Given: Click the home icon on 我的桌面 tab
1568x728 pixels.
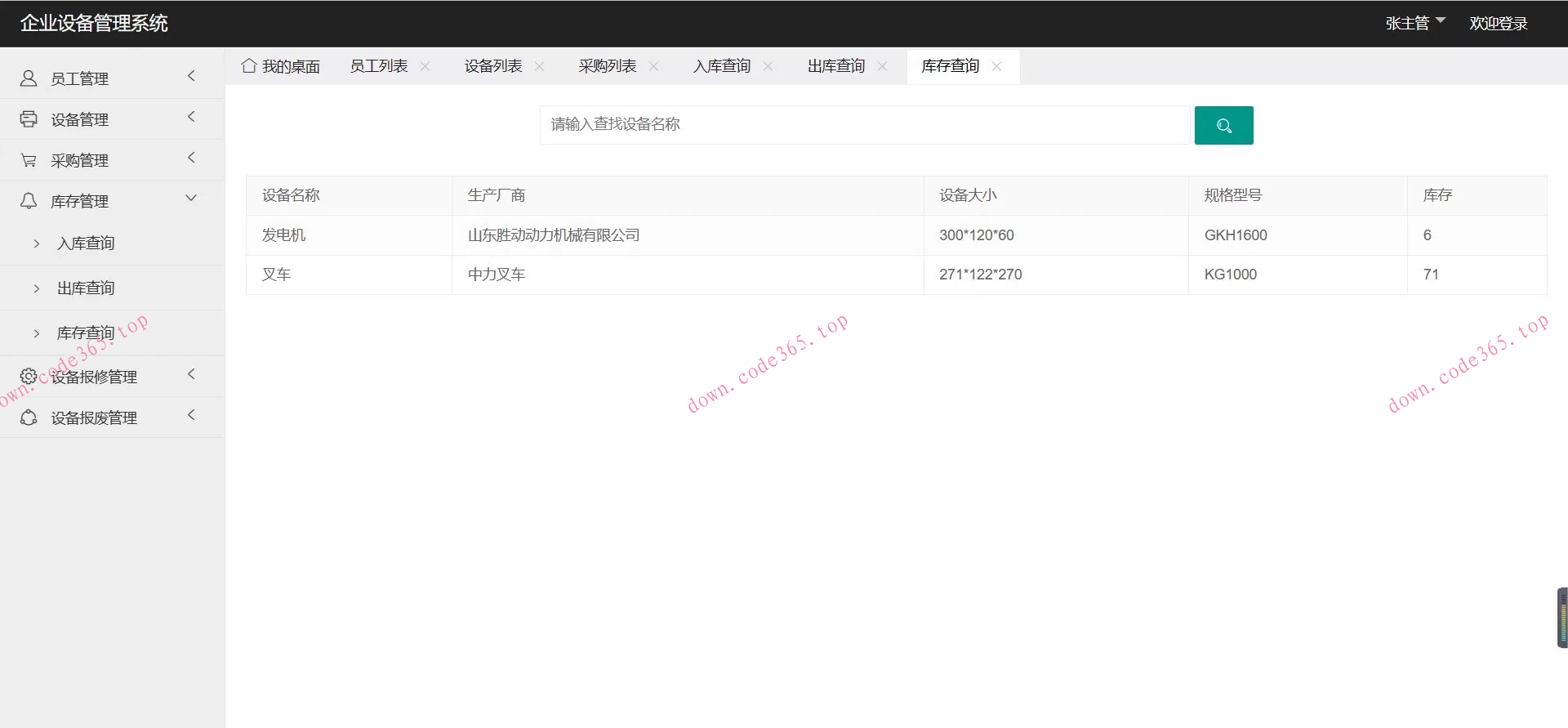Looking at the screenshot, I should point(249,65).
